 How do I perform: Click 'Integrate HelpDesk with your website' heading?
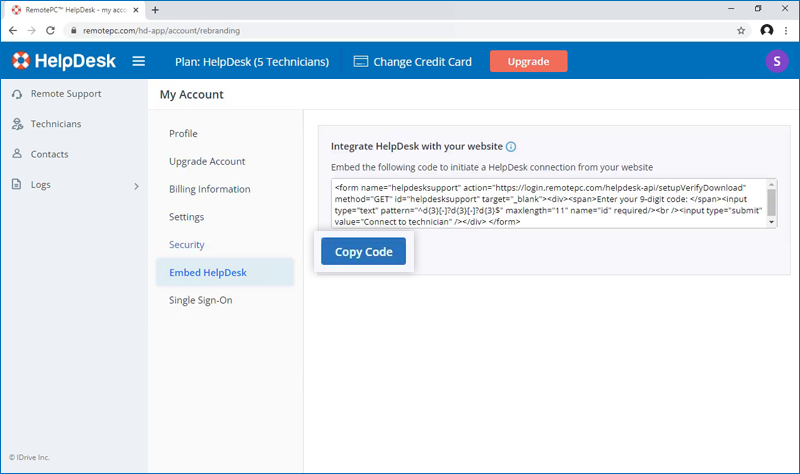coord(417,146)
